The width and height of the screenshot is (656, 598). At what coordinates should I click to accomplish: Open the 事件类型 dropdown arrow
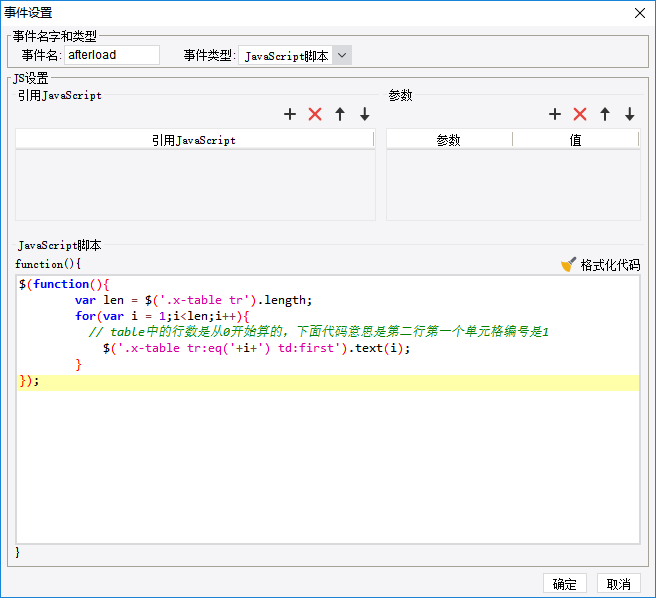click(342, 55)
